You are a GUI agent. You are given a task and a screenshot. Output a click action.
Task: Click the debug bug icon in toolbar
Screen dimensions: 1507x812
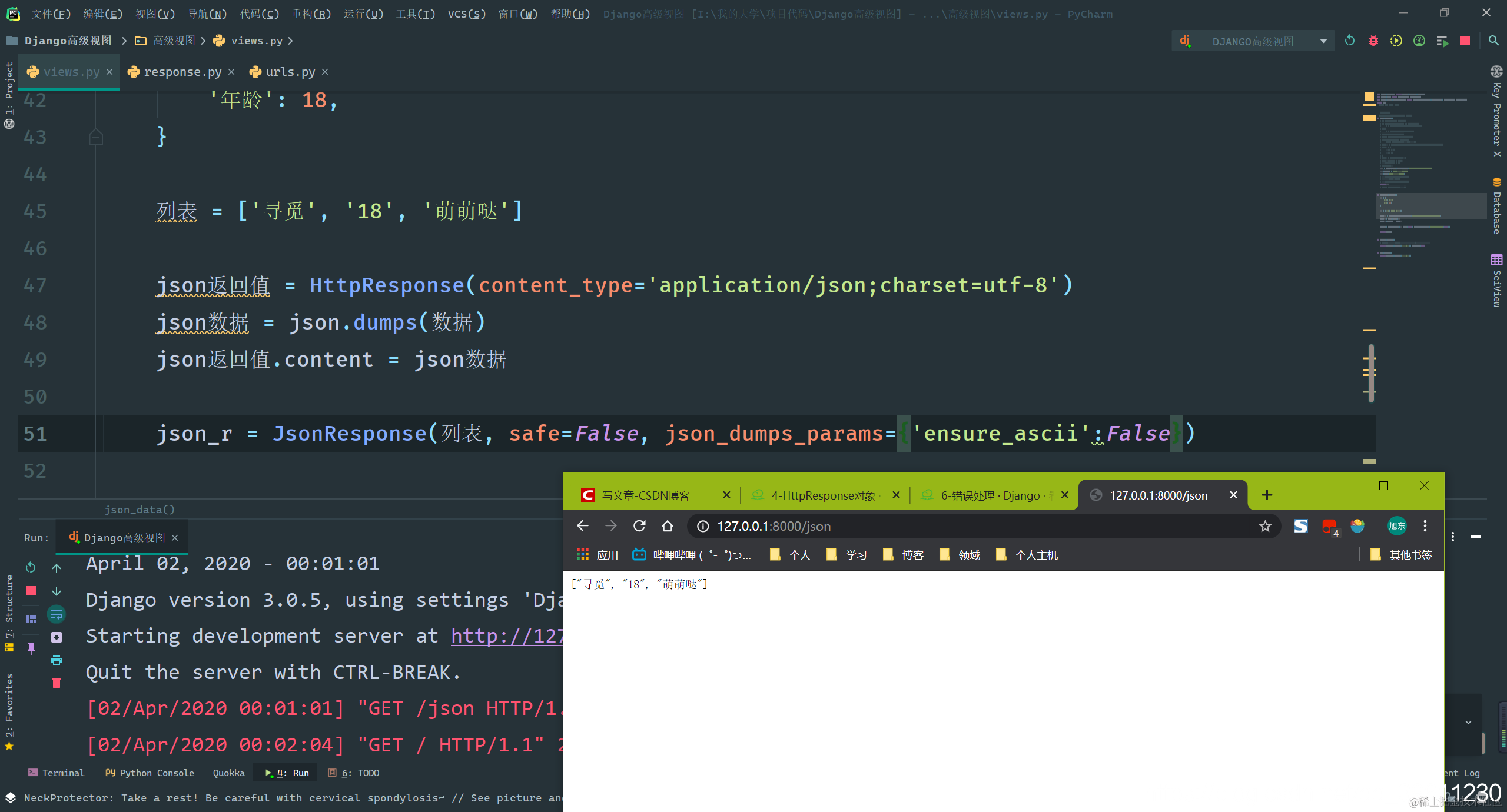point(1373,41)
